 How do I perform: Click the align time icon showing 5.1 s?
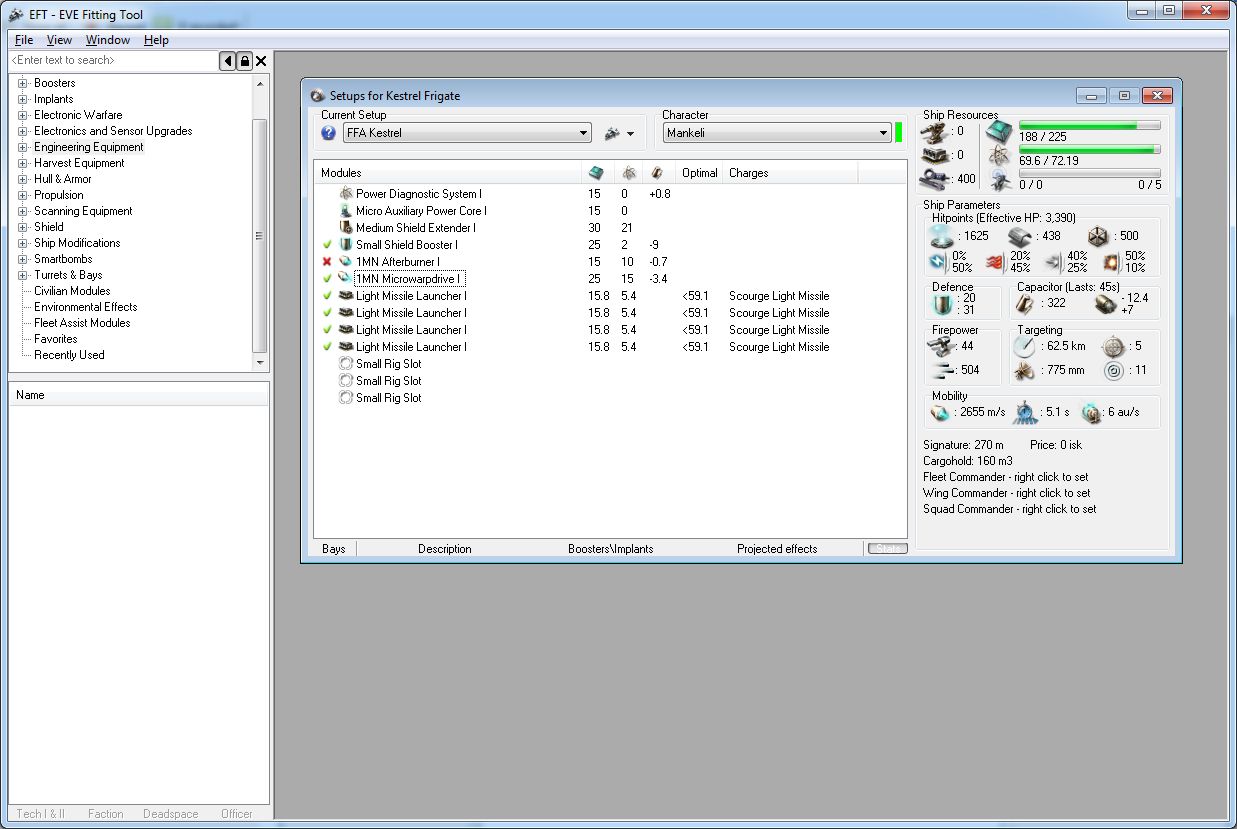[1025, 412]
